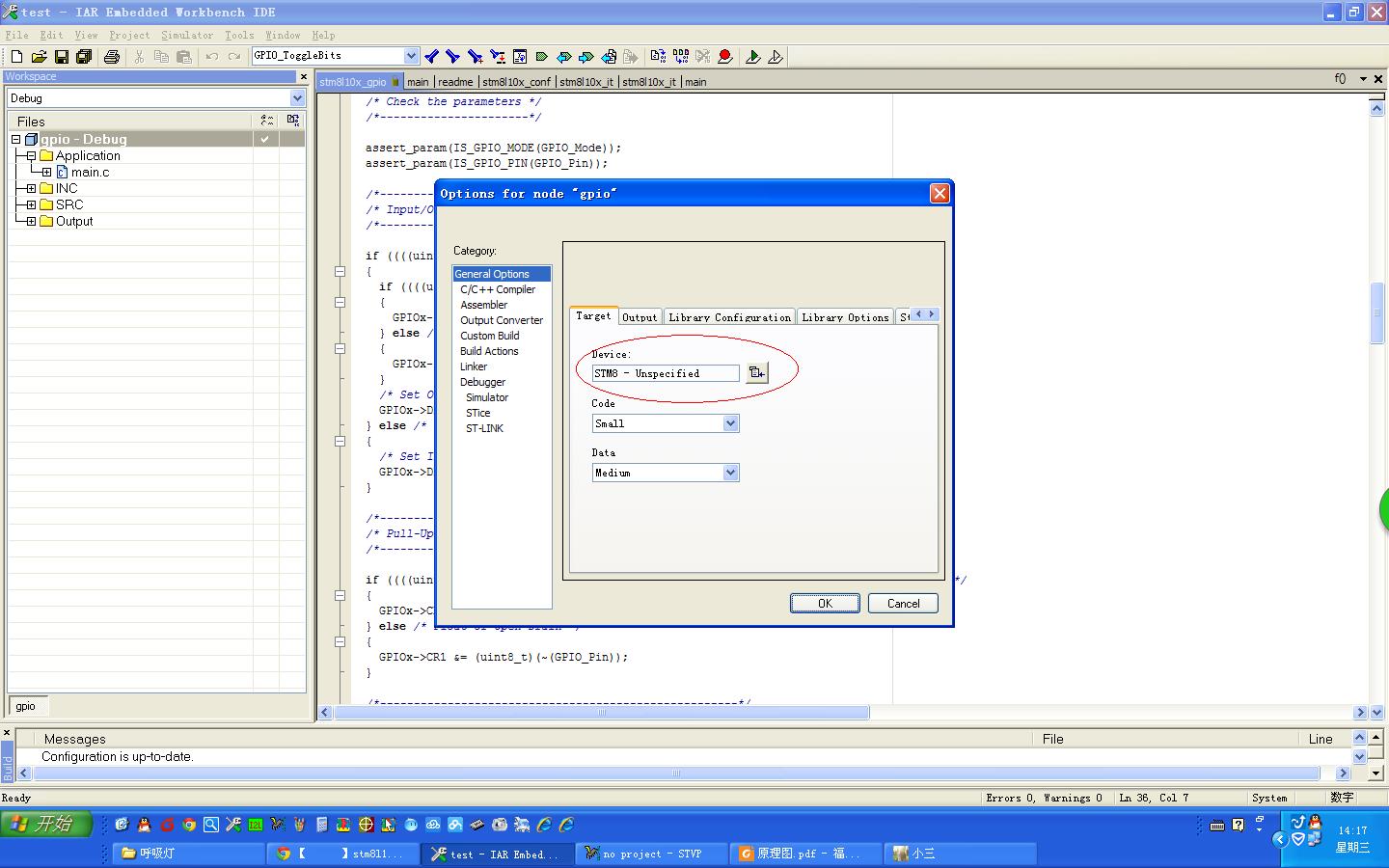Viewport: 1389px width, 868px height.
Task: Open the 开始 Start button
Action: point(45,824)
